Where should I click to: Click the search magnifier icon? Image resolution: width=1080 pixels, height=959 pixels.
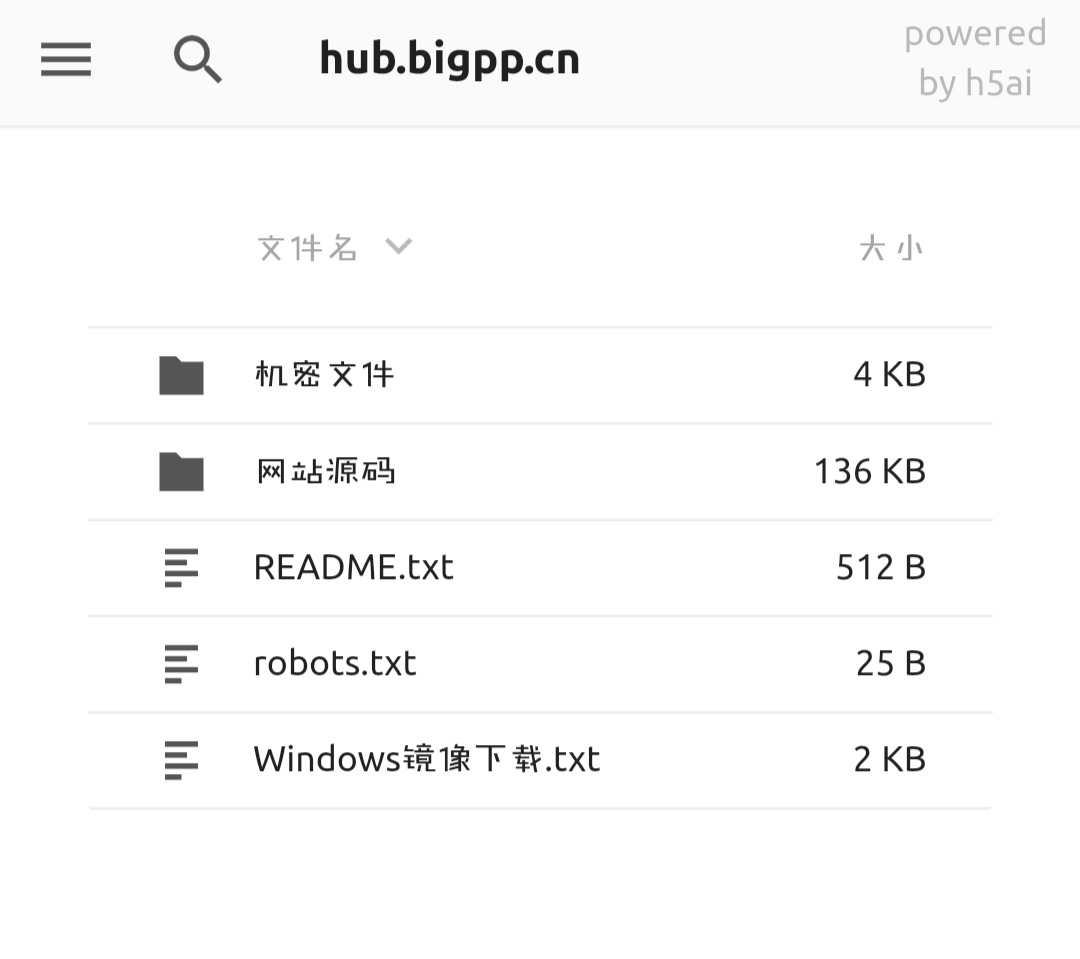pyautogui.click(x=197, y=60)
